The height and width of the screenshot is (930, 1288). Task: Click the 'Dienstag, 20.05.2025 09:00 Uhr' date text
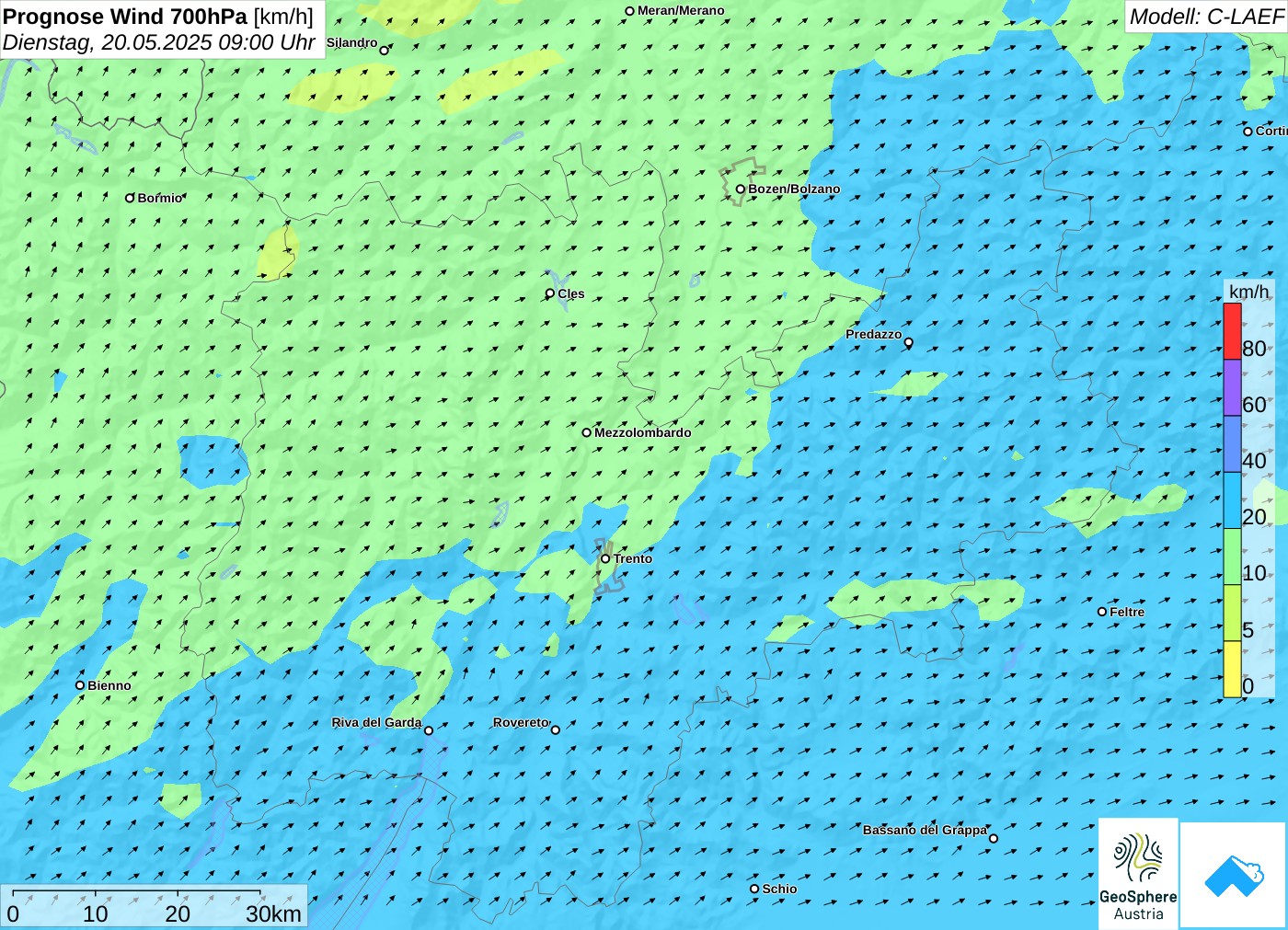point(159,42)
